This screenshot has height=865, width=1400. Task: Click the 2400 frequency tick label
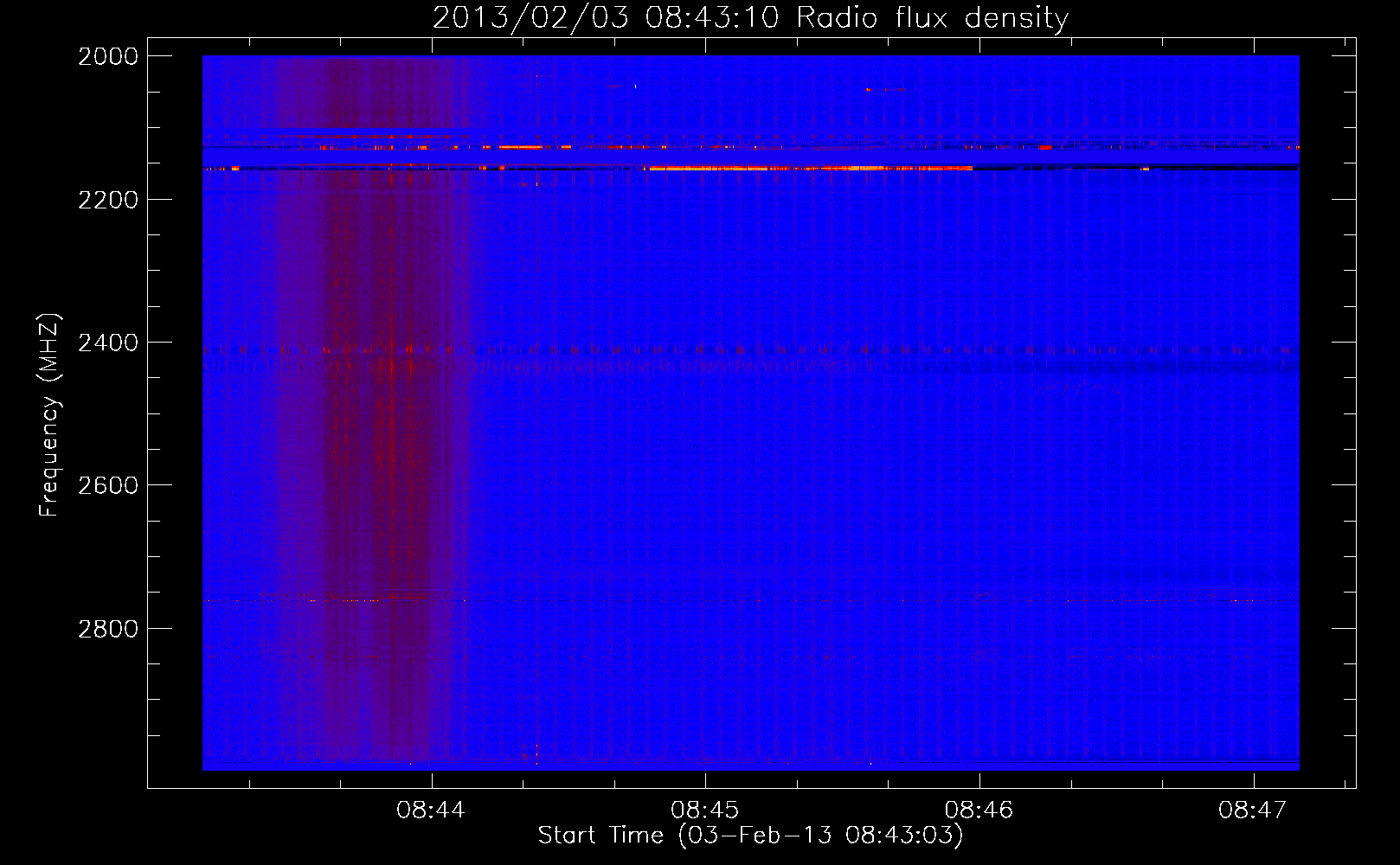(x=108, y=343)
